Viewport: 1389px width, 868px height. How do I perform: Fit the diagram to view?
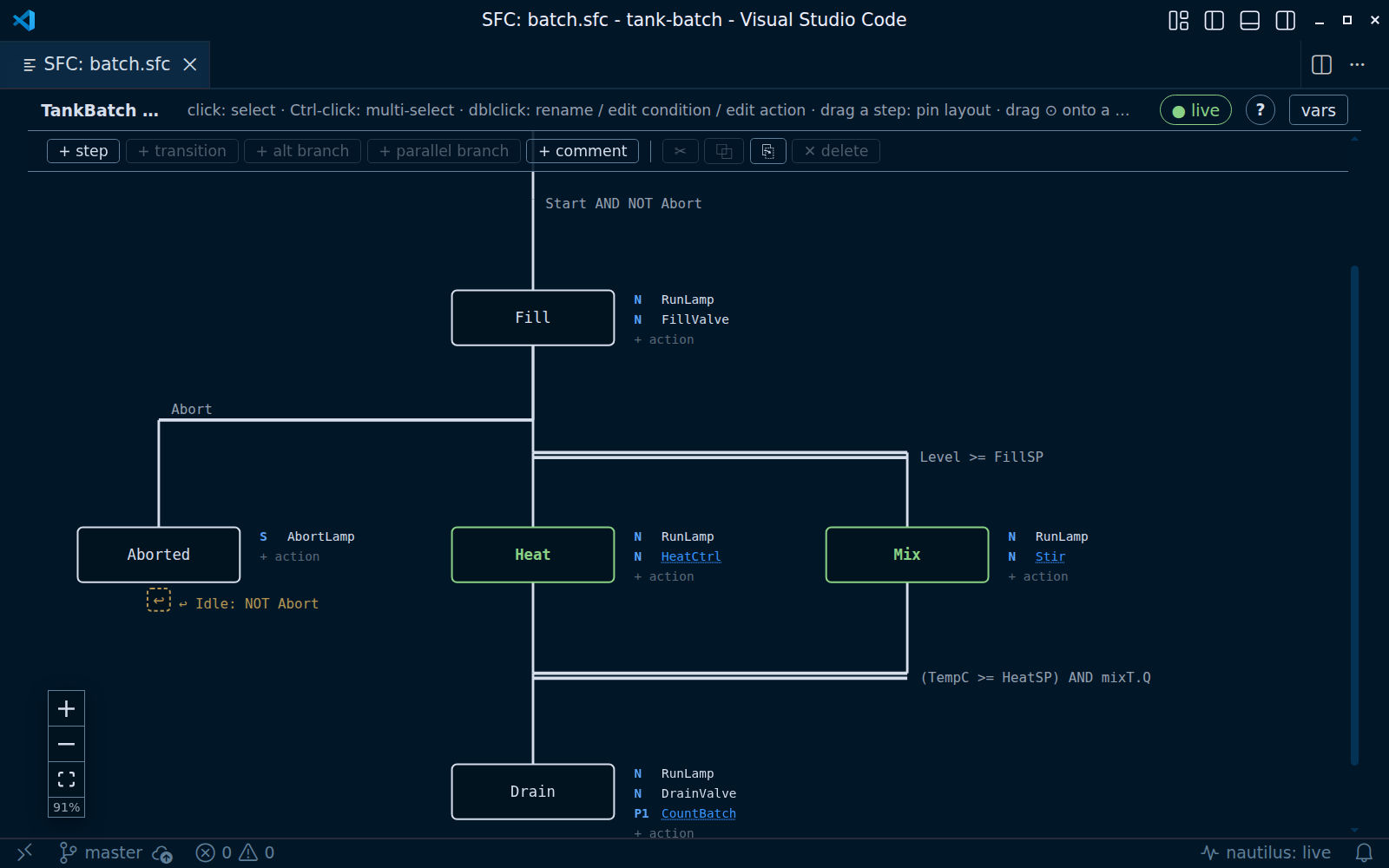66,779
